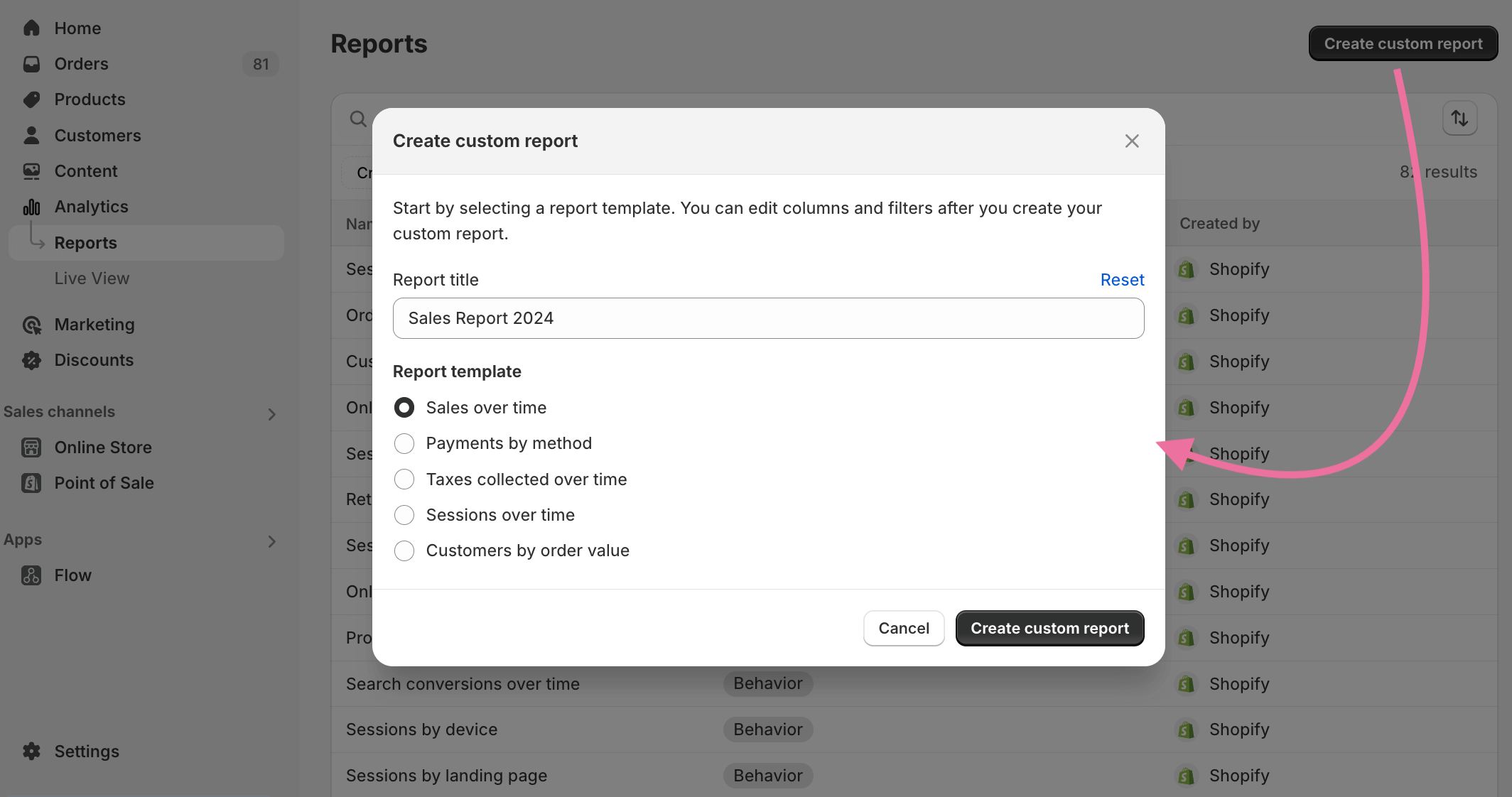Close the Create custom report dialog

pyautogui.click(x=1132, y=141)
